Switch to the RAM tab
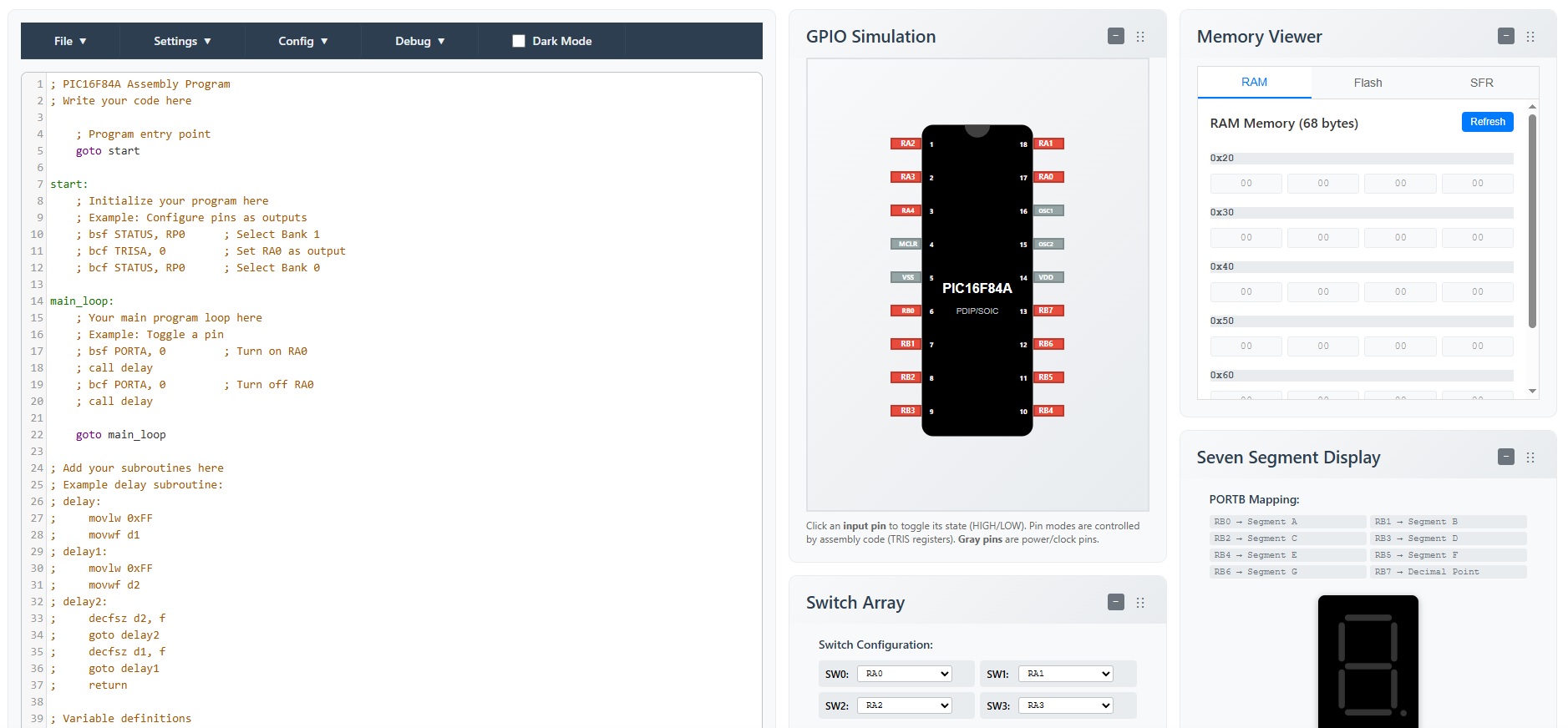 (1254, 82)
